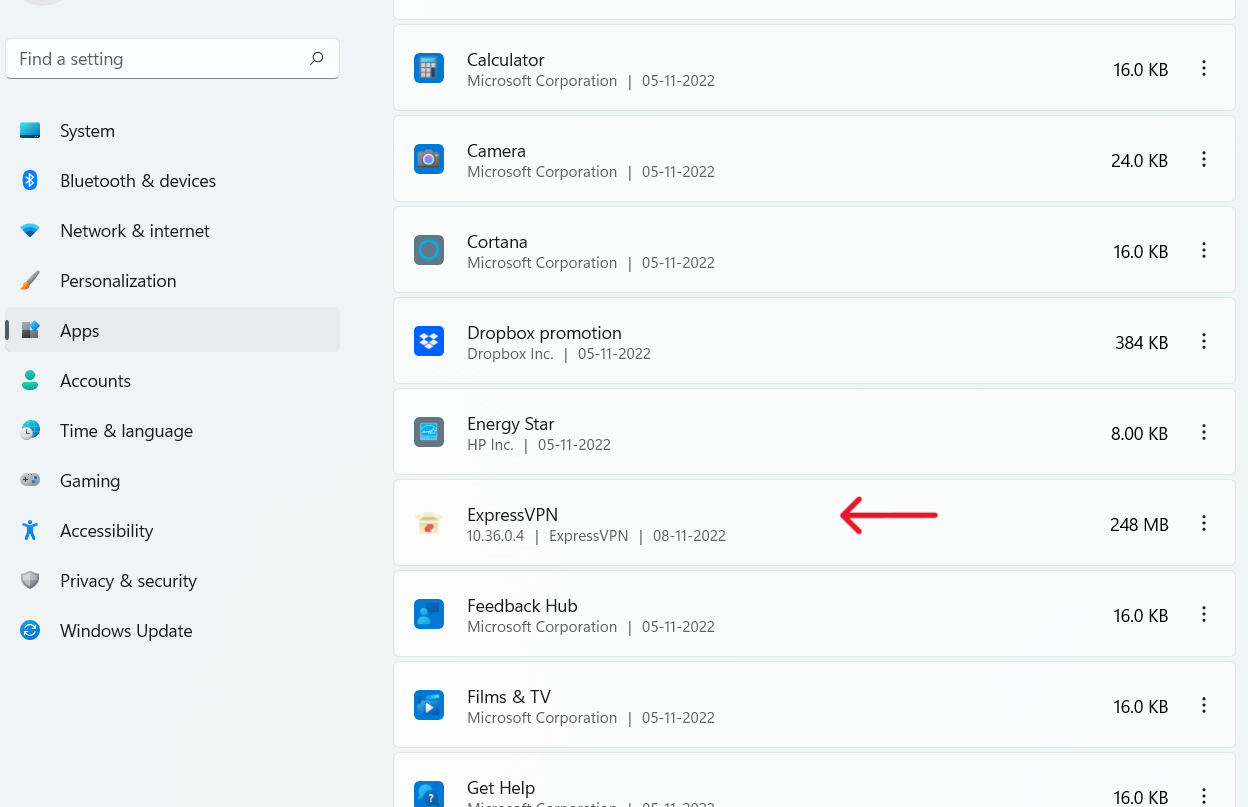The image size is (1248, 807).
Task: Click the Privacy & security shield icon
Action: pos(30,581)
